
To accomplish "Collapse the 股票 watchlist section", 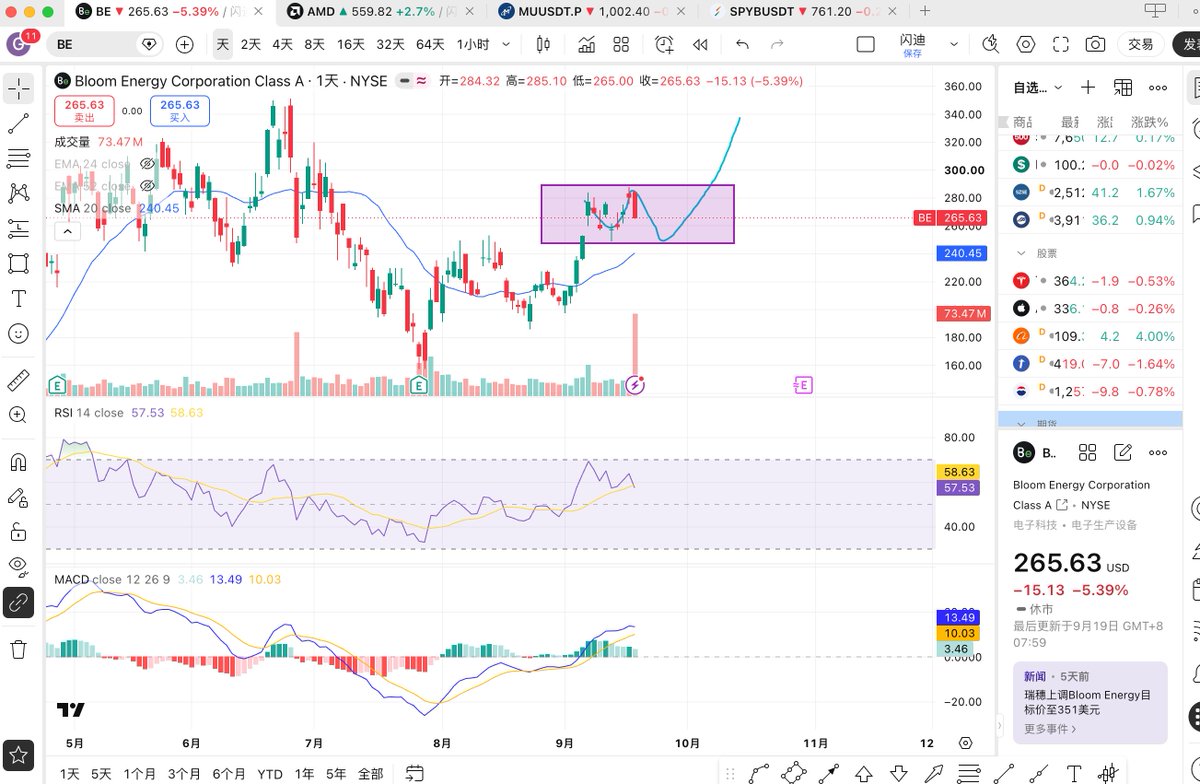I will click(x=1021, y=254).
